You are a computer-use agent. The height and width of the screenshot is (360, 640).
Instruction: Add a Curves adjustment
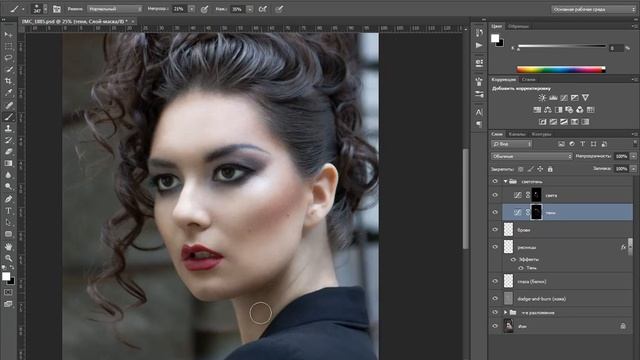564,98
